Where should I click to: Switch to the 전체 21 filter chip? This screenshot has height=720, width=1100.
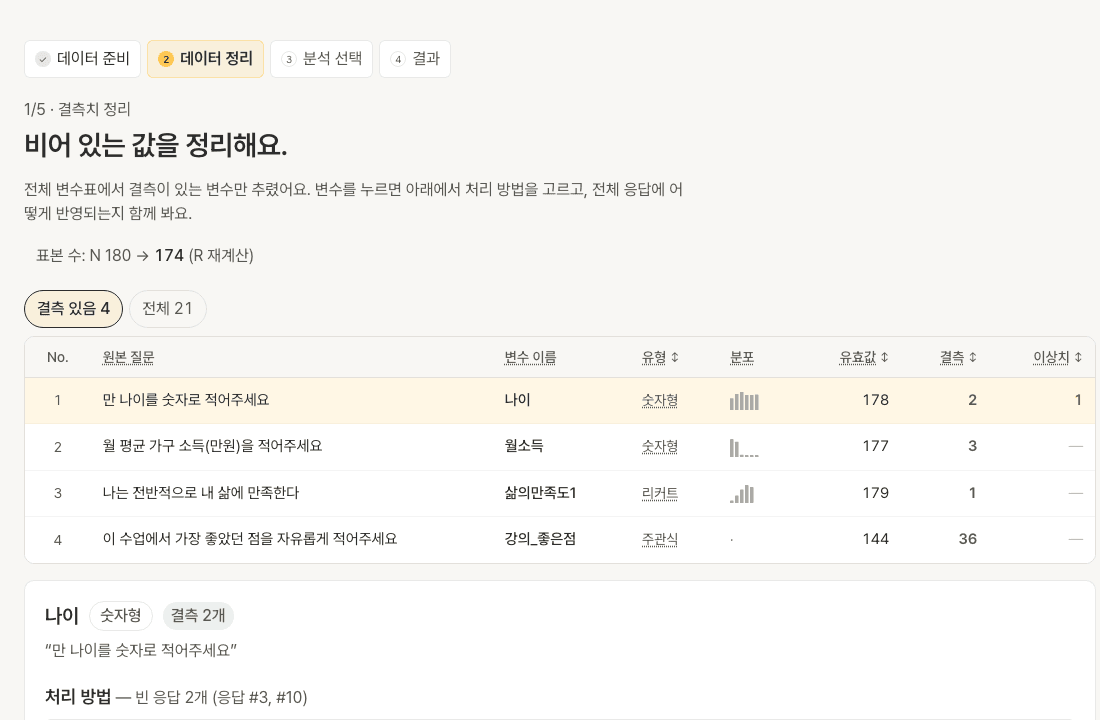(168, 309)
